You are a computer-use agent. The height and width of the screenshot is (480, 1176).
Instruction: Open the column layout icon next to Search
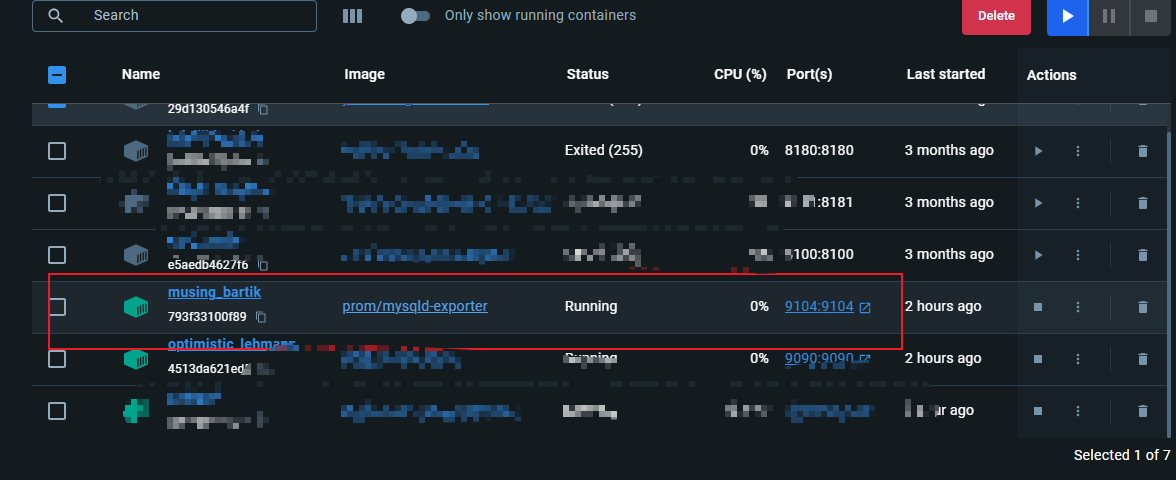click(352, 16)
